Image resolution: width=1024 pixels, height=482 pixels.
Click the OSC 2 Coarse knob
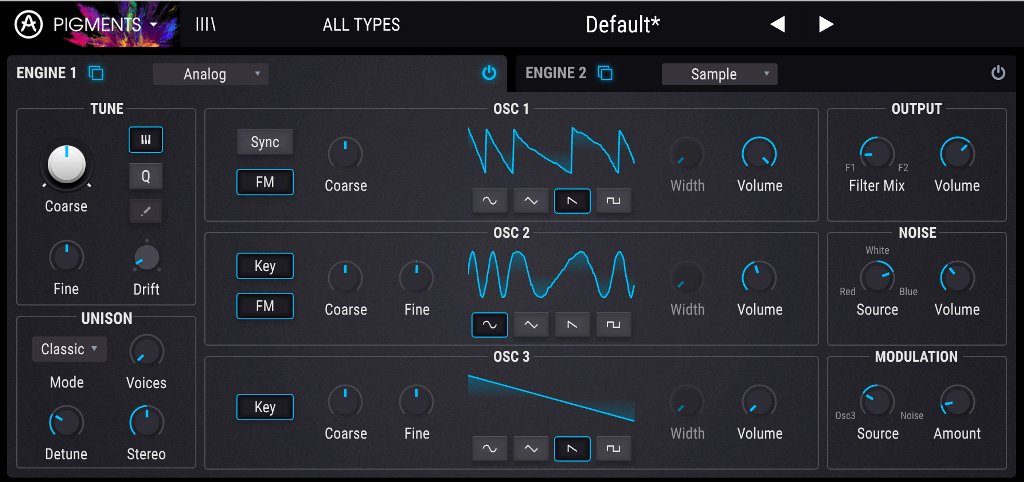pos(345,278)
